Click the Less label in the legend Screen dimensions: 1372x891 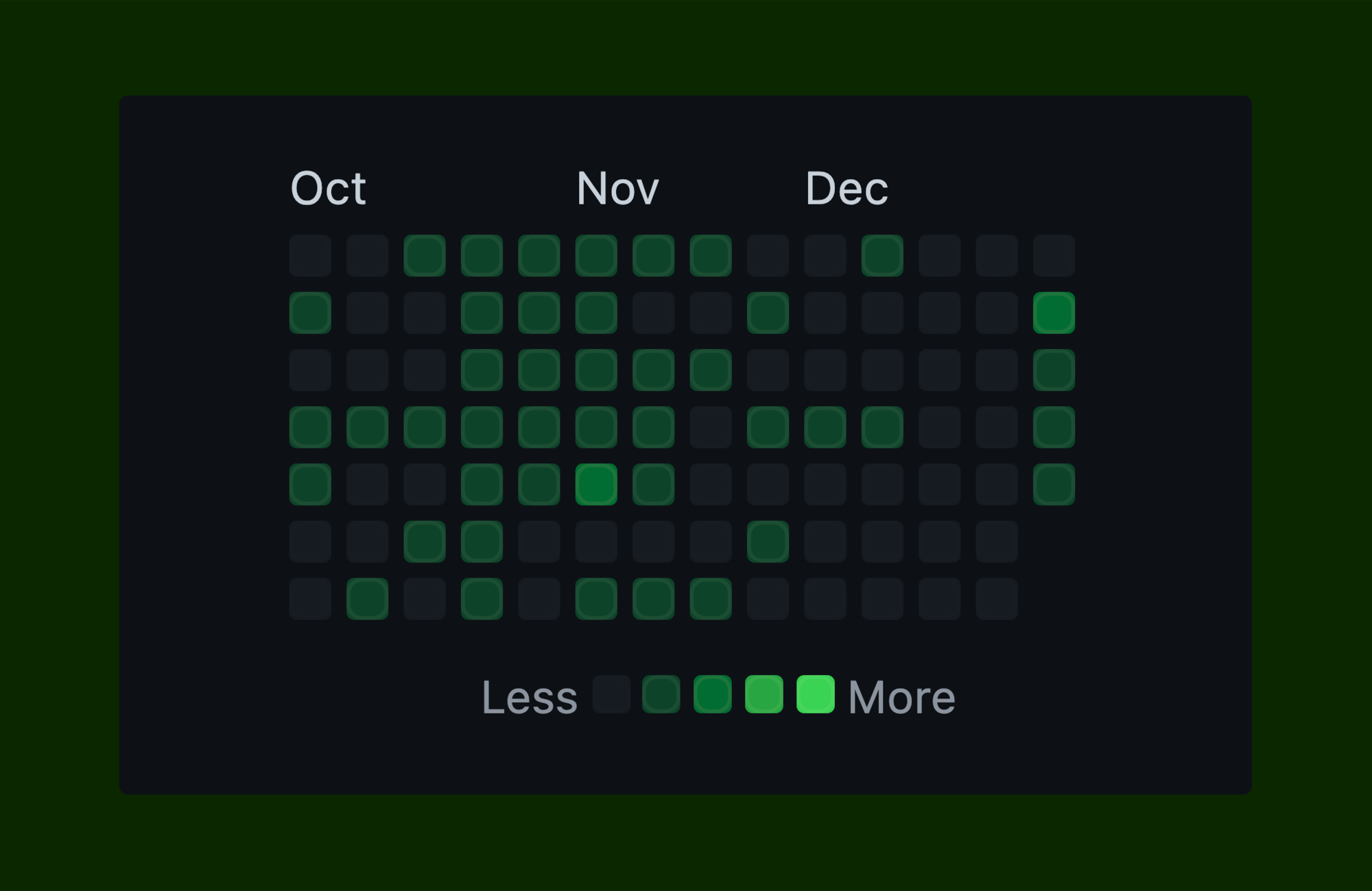pos(530,697)
